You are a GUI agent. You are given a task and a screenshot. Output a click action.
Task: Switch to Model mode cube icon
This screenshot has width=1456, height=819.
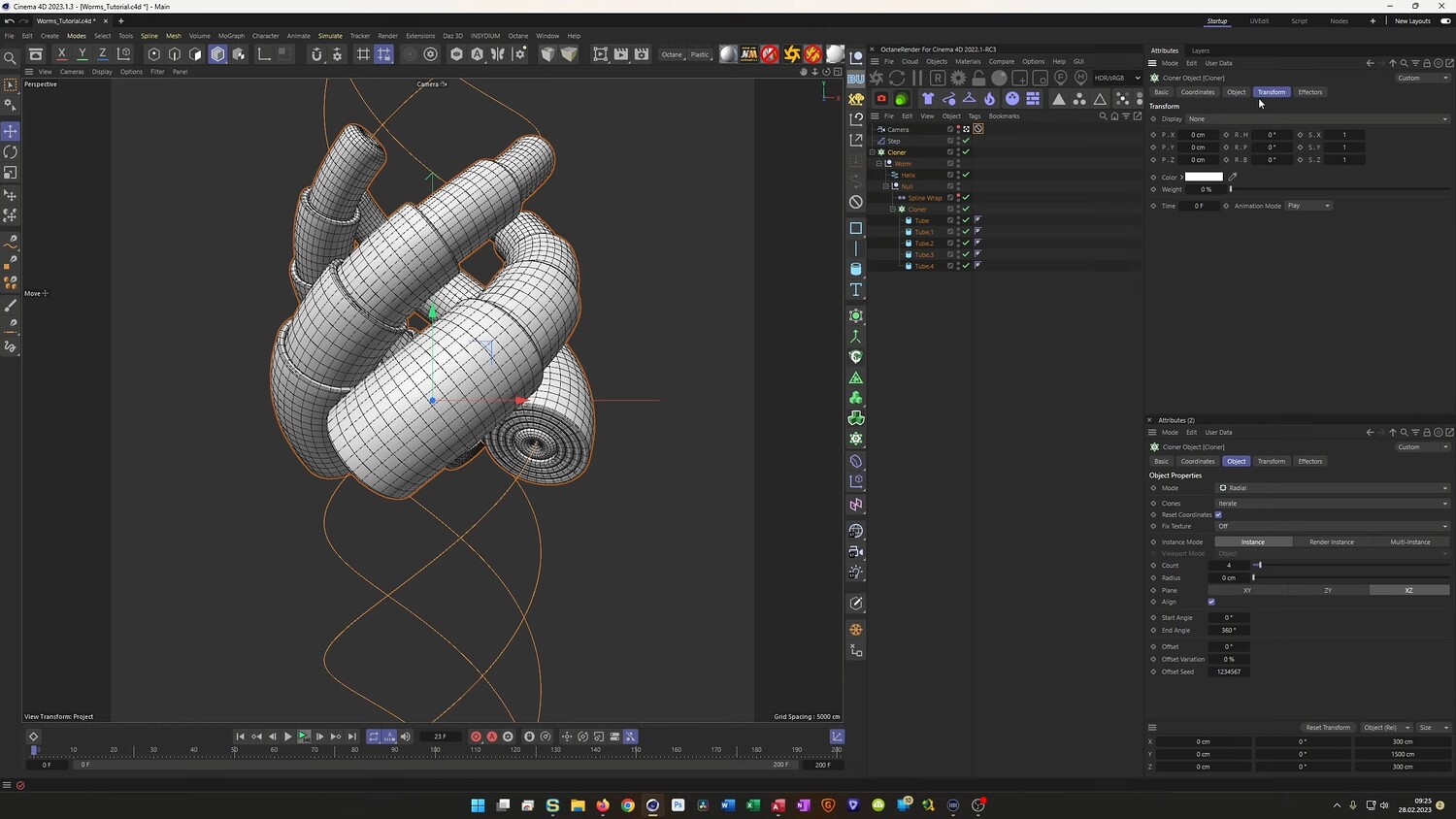point(217,54)
